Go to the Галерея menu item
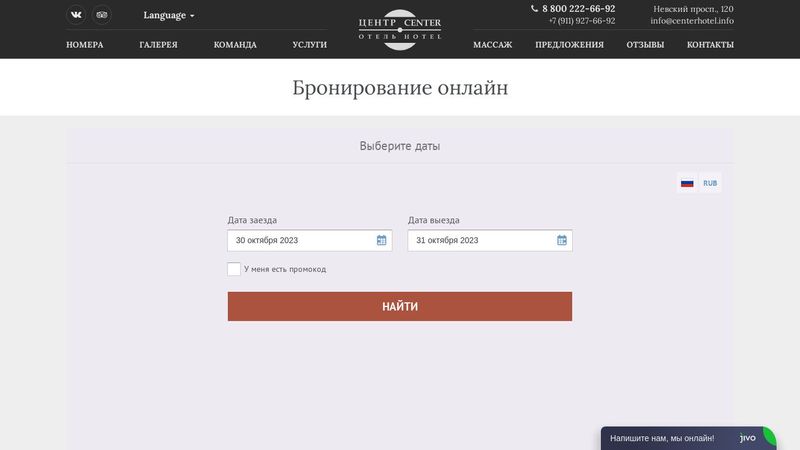 click(159, 45)
